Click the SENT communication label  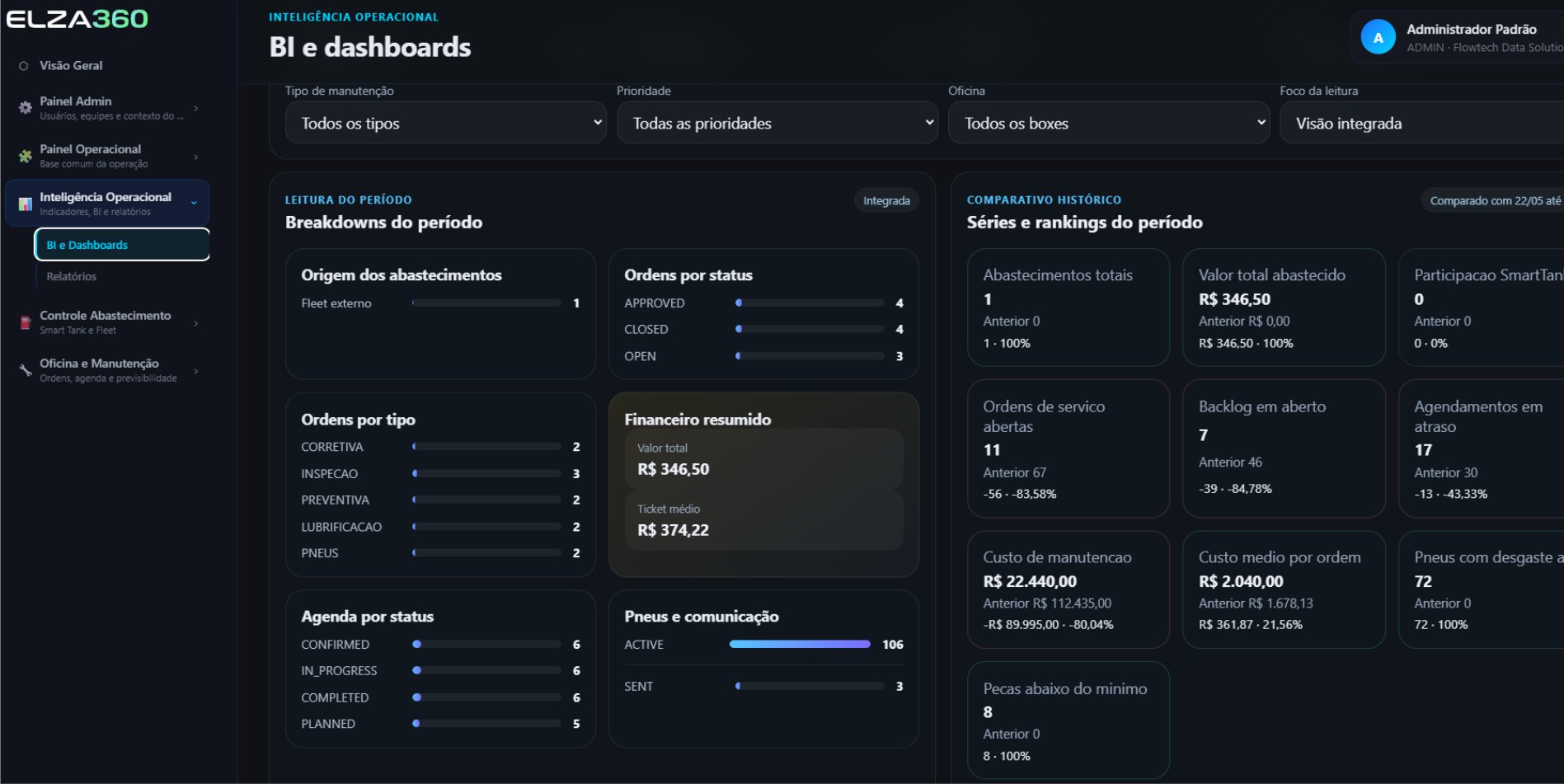tap(638, 686)
